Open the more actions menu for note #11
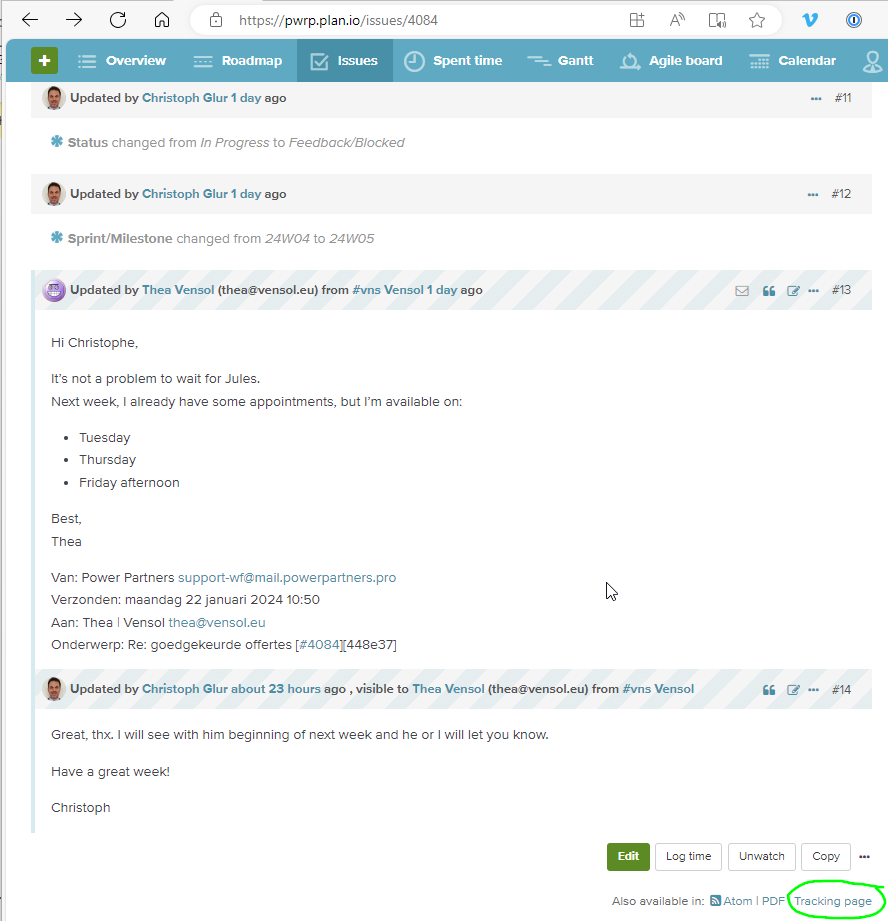 point(816,99)
